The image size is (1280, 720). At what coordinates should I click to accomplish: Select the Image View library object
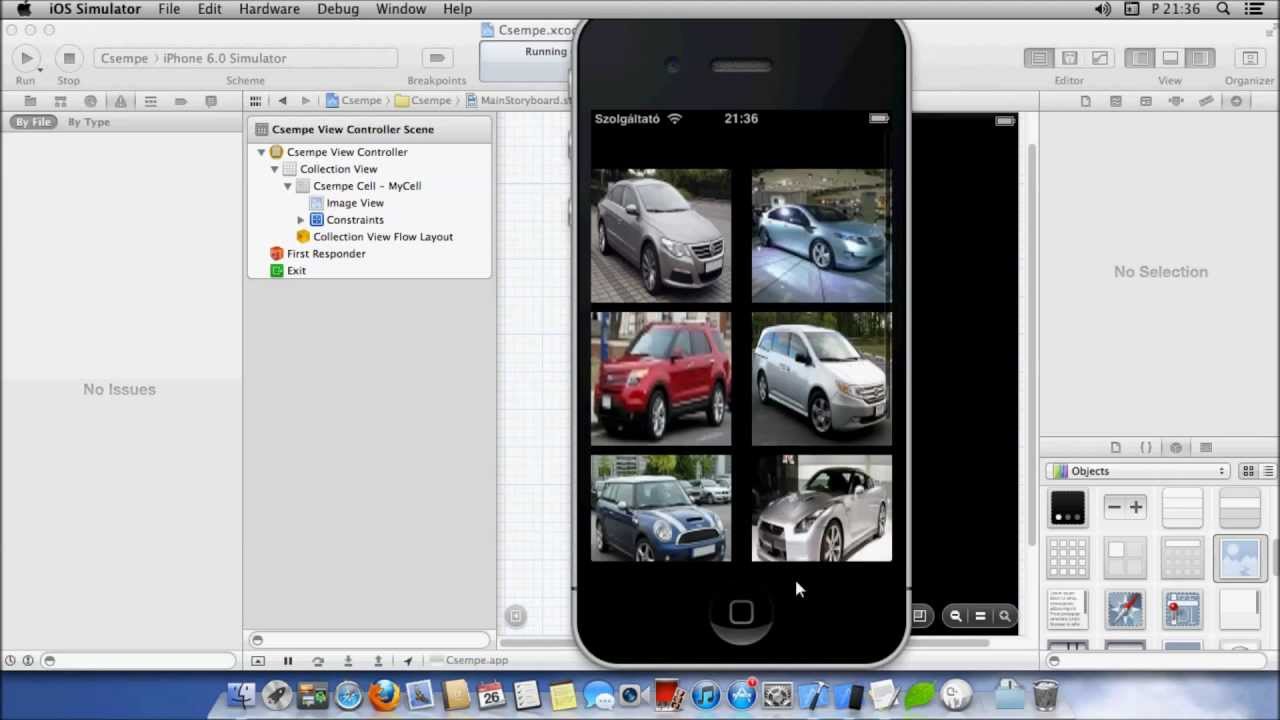point(1240,558)
